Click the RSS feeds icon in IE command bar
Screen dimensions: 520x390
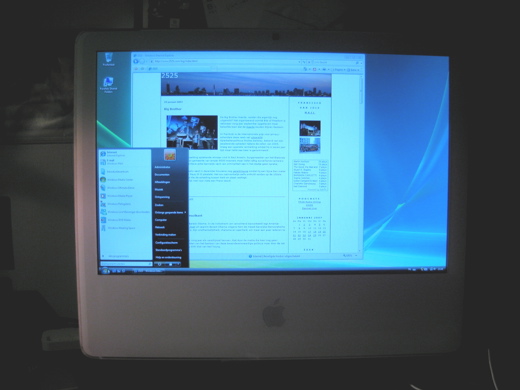tap(314, 69)
